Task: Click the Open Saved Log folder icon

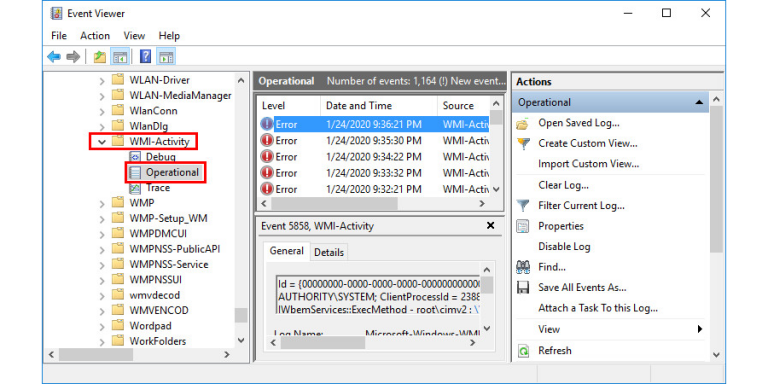Action: click(x=523, y=124)
